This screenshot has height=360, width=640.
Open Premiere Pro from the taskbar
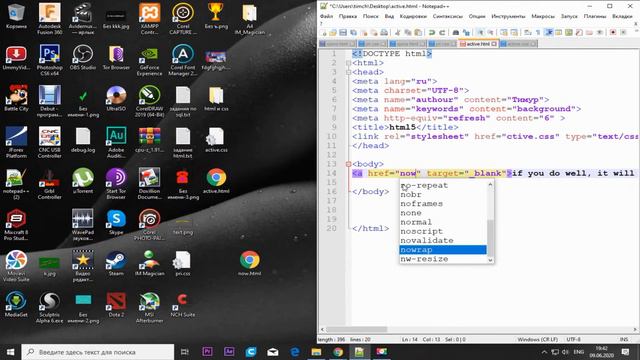pyautogui.click(x=207, y=352)
